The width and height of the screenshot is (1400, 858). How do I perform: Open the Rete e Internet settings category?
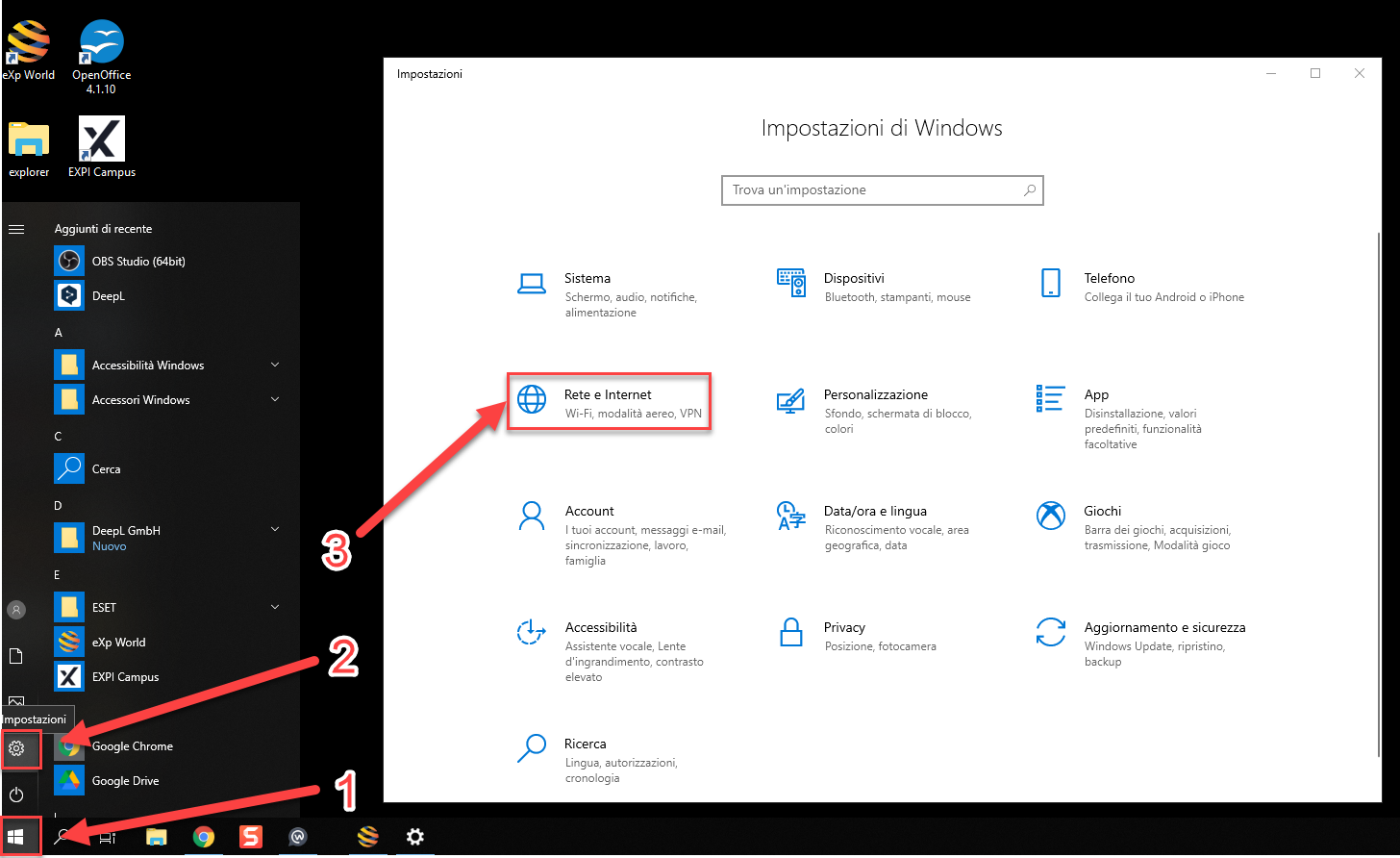608,402
